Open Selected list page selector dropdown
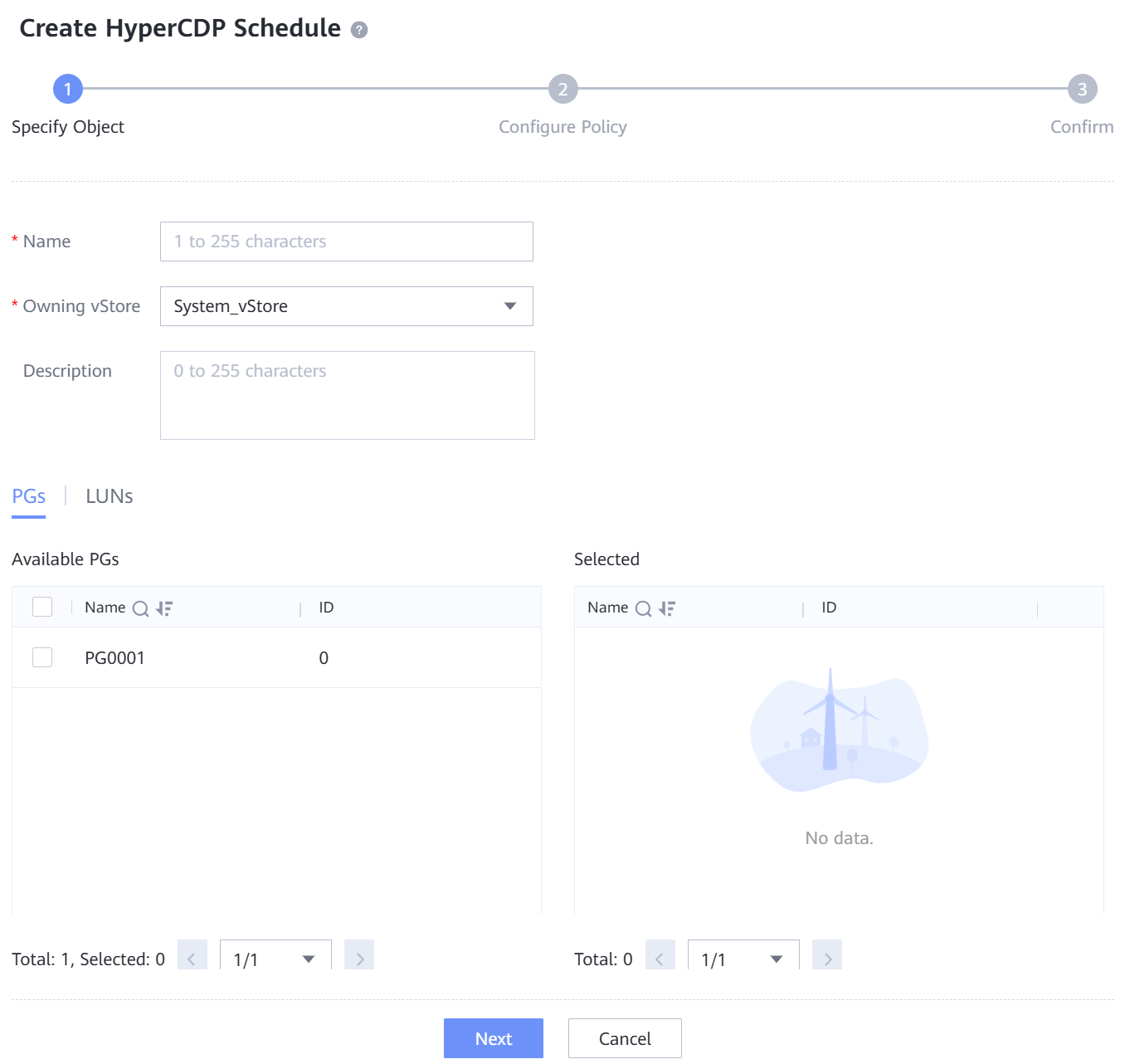 [x=743, y=959]
